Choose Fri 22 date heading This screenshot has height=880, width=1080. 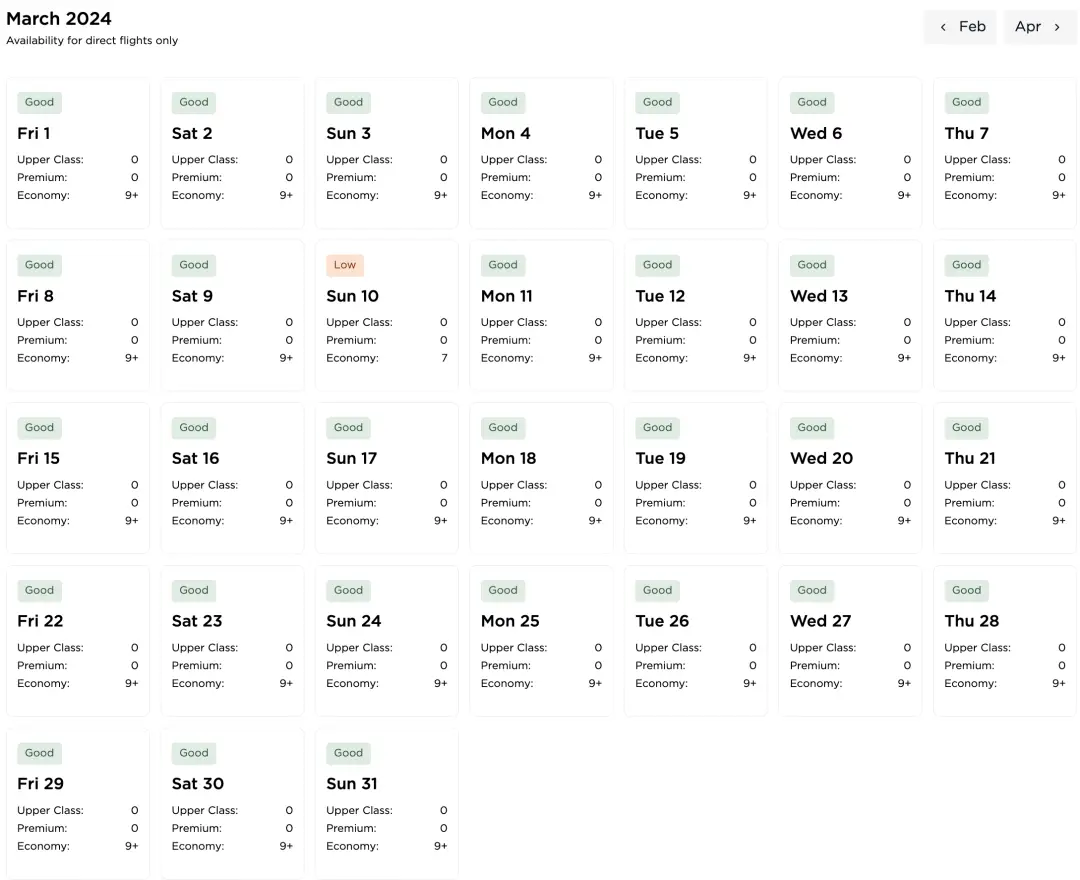coord(40,621)
